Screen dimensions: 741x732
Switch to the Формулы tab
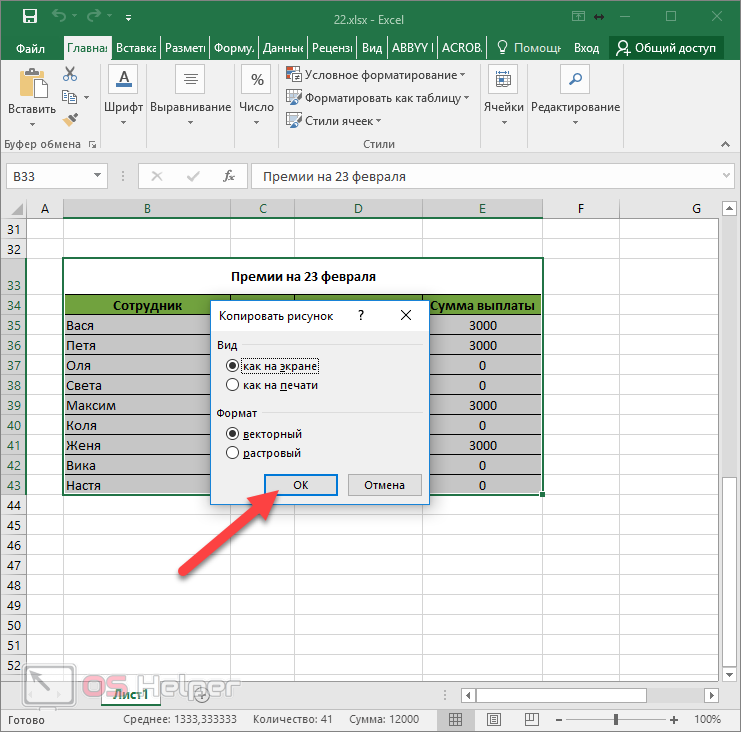234,48
